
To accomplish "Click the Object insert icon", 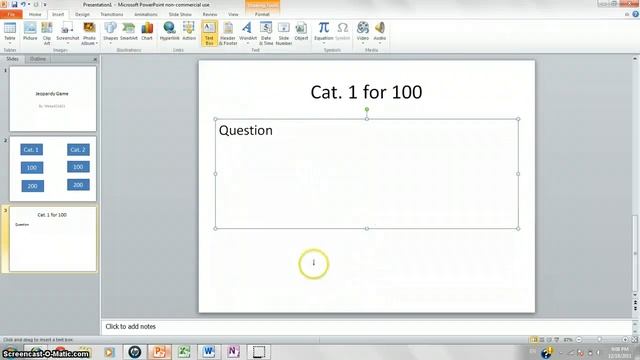I will [301, 32].
